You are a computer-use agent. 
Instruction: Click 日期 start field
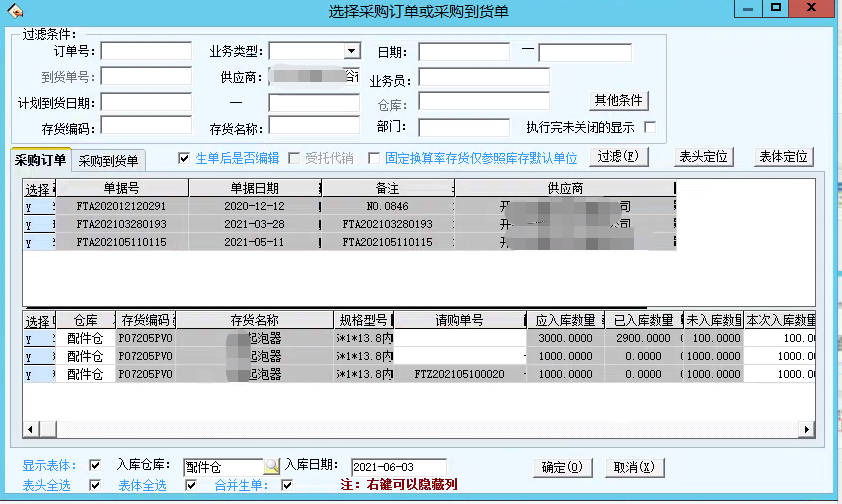point(464,52)
